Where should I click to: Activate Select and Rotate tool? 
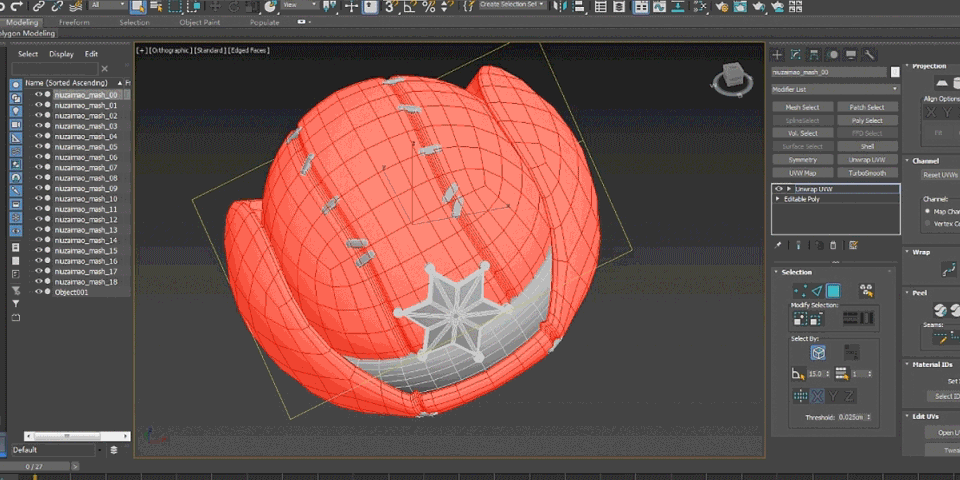pos(234,6)
